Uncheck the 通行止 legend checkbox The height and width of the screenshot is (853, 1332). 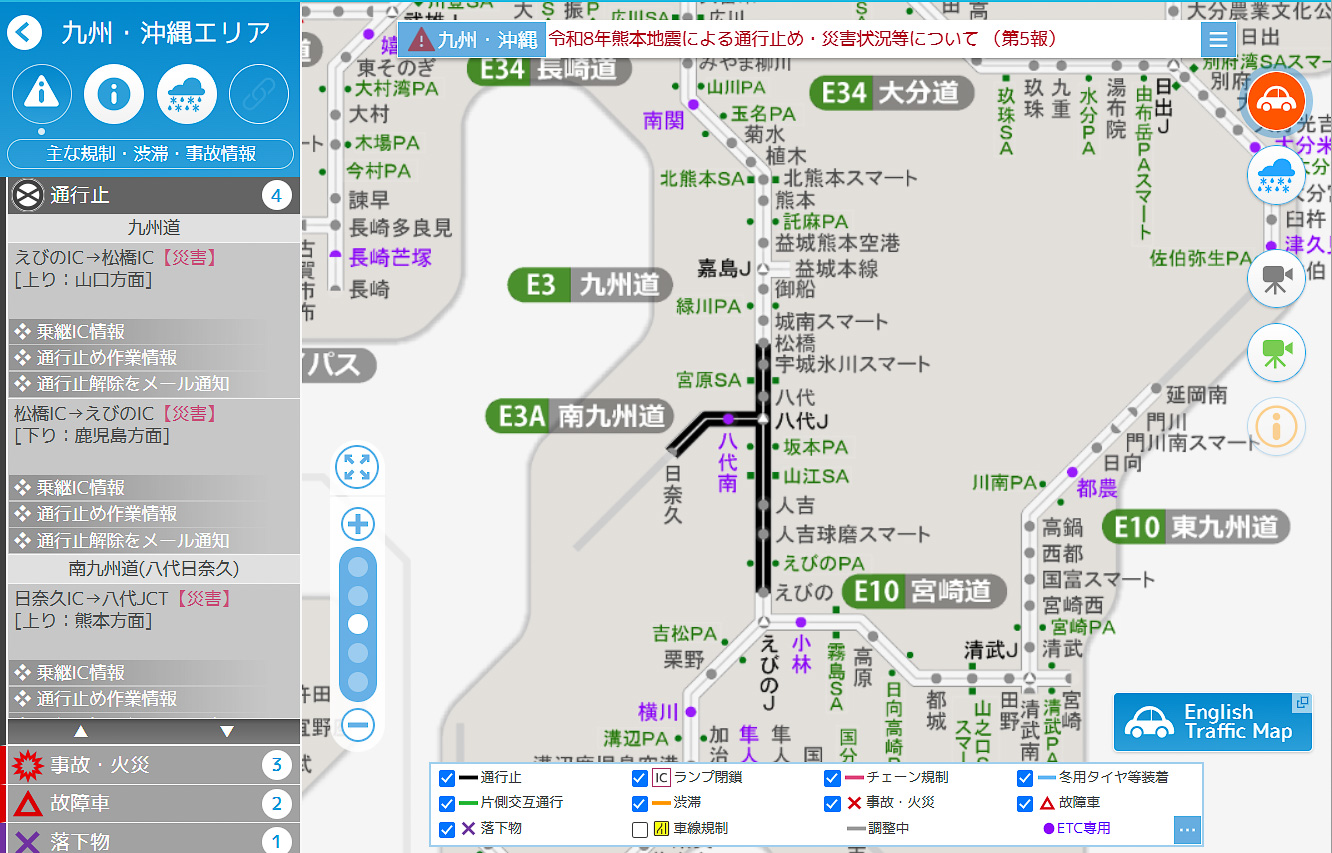447,778
